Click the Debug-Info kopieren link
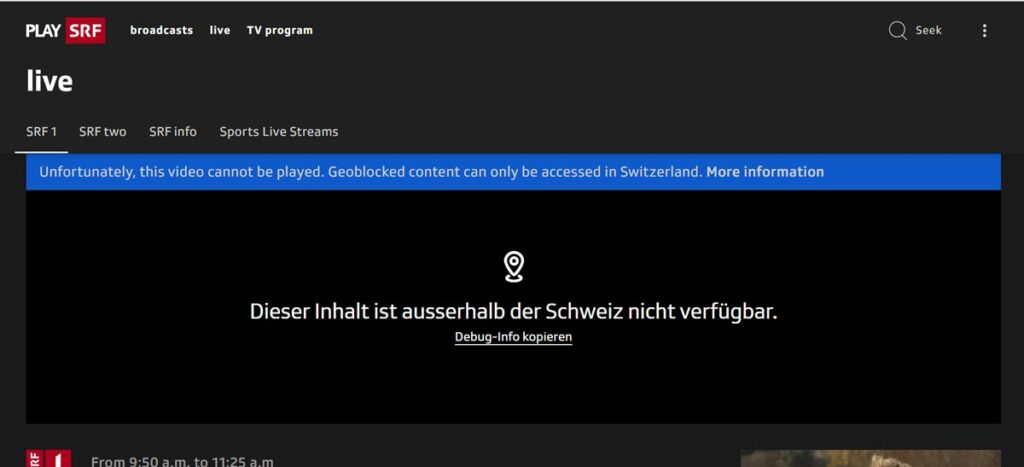 (513, 337)
